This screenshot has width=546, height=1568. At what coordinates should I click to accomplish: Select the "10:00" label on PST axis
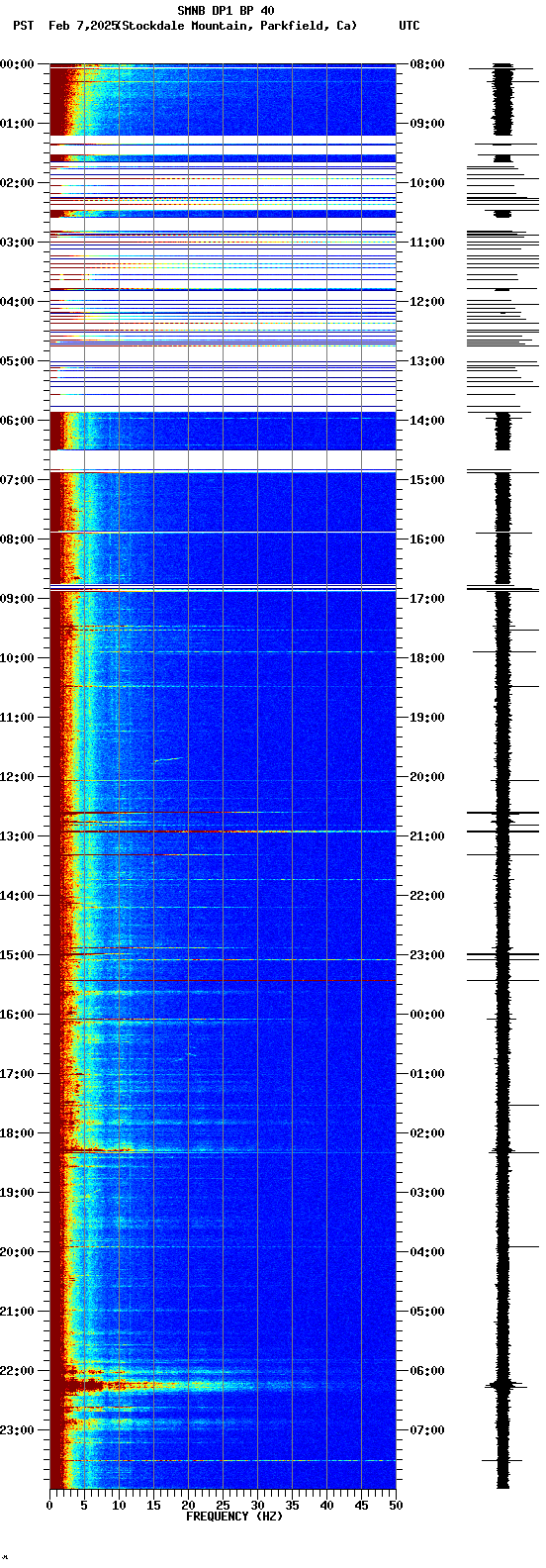point(17,658)
